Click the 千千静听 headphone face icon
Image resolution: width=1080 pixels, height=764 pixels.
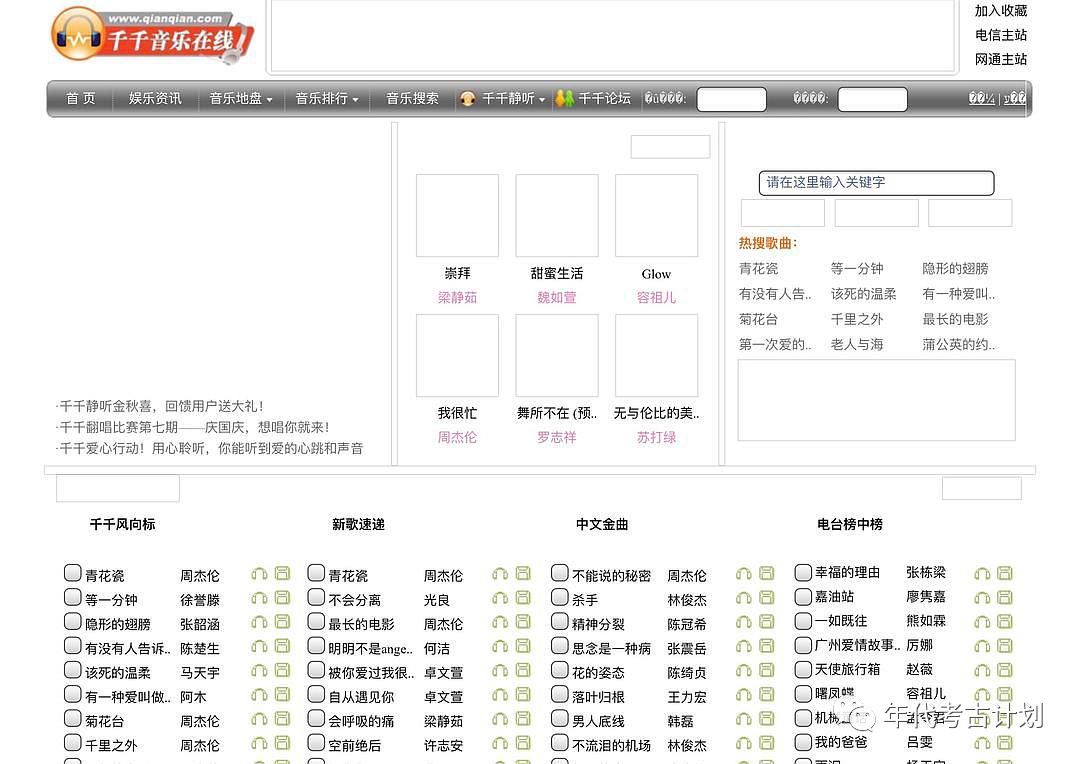click(x=467, y=99)
